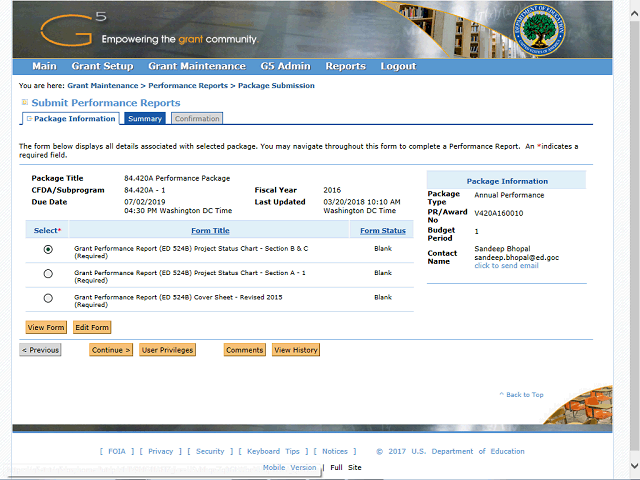The width and height of the screenshot is (640, 480).
Task: Click the Department of Education seal
Action: tap(539, 31)
